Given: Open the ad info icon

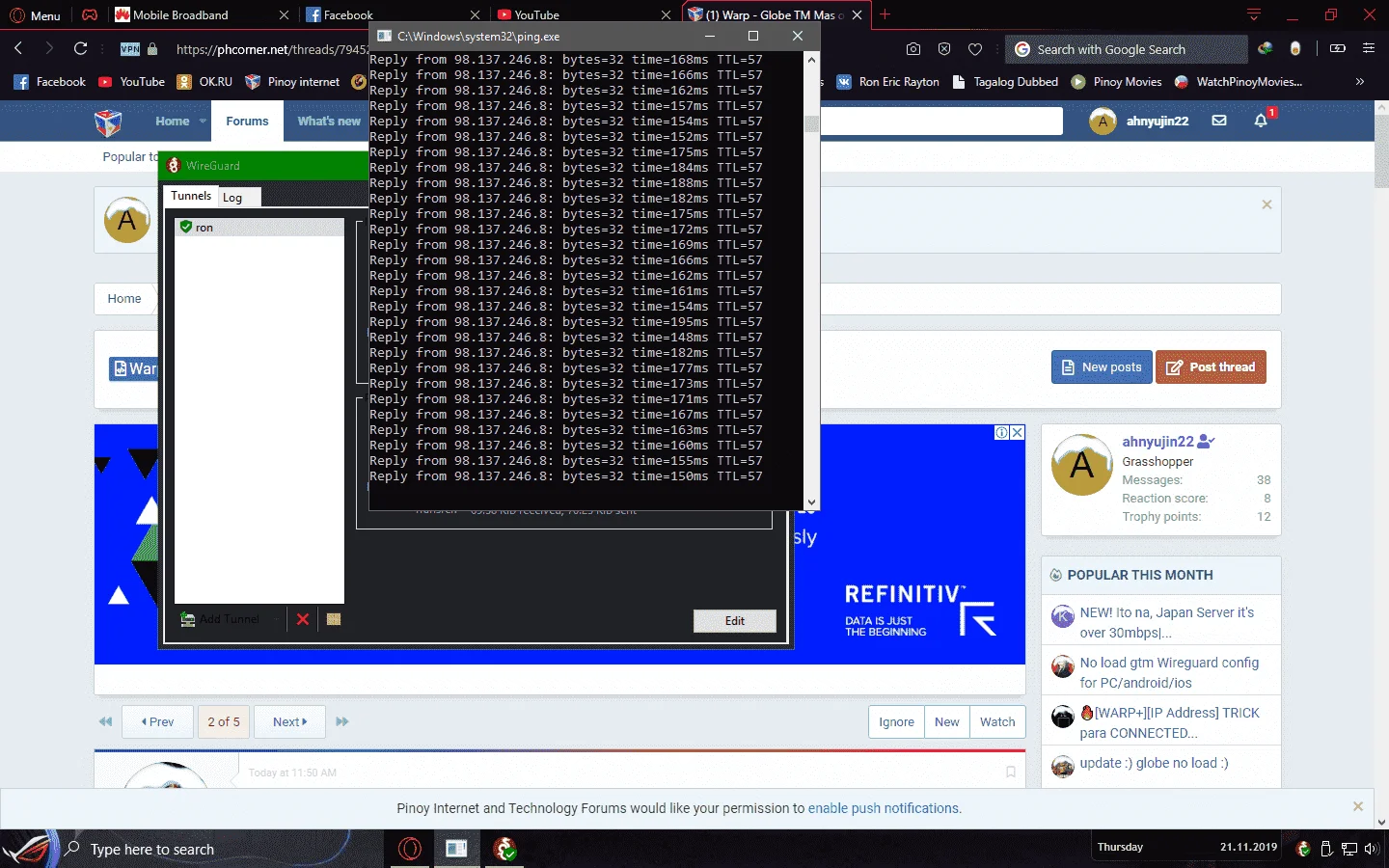Looking at the screenshot, I should coord(1002,433).
